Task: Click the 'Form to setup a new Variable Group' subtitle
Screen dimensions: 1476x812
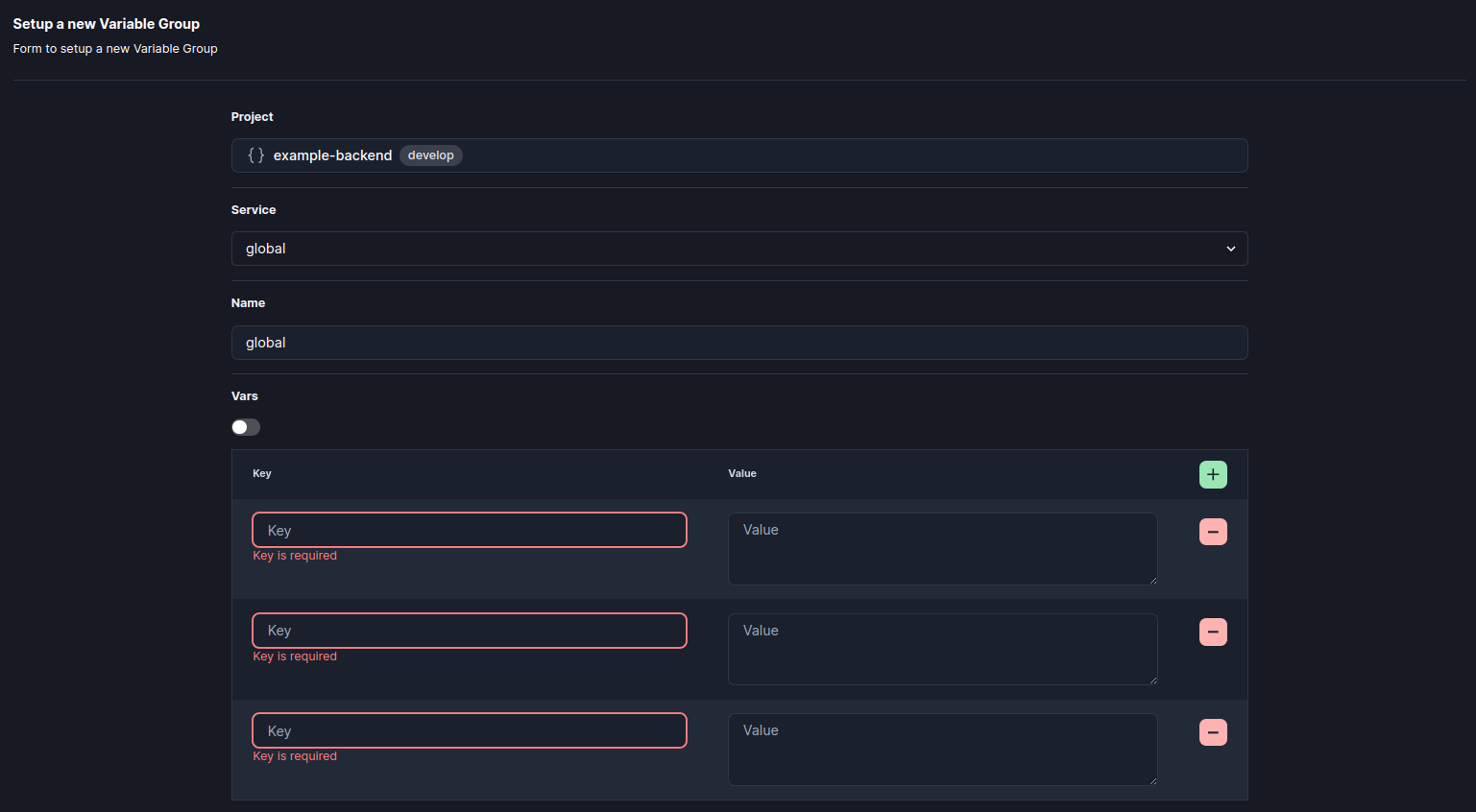Action: (x=115, y=49)
